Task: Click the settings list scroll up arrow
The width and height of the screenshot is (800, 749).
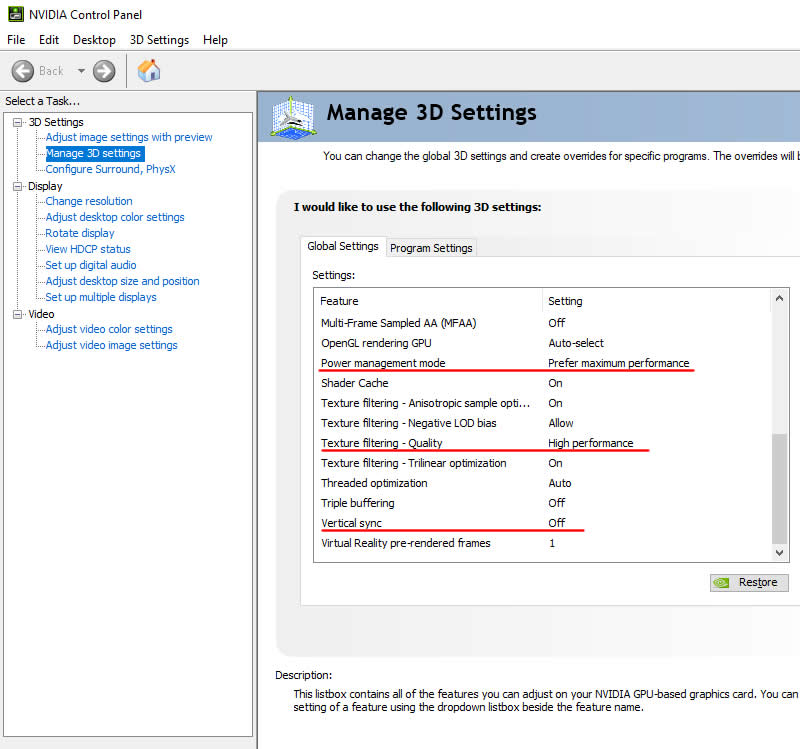Action: pyautogui.click(x=779, y=298)
